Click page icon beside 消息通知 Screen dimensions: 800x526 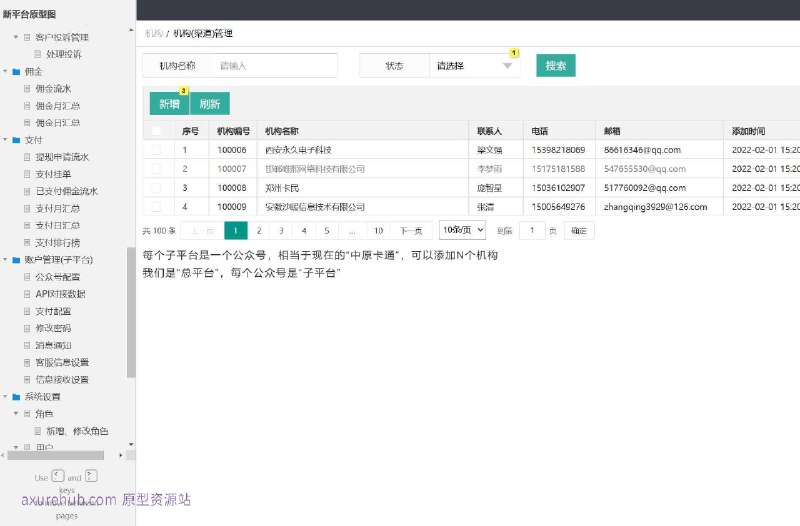click(27, 345)
